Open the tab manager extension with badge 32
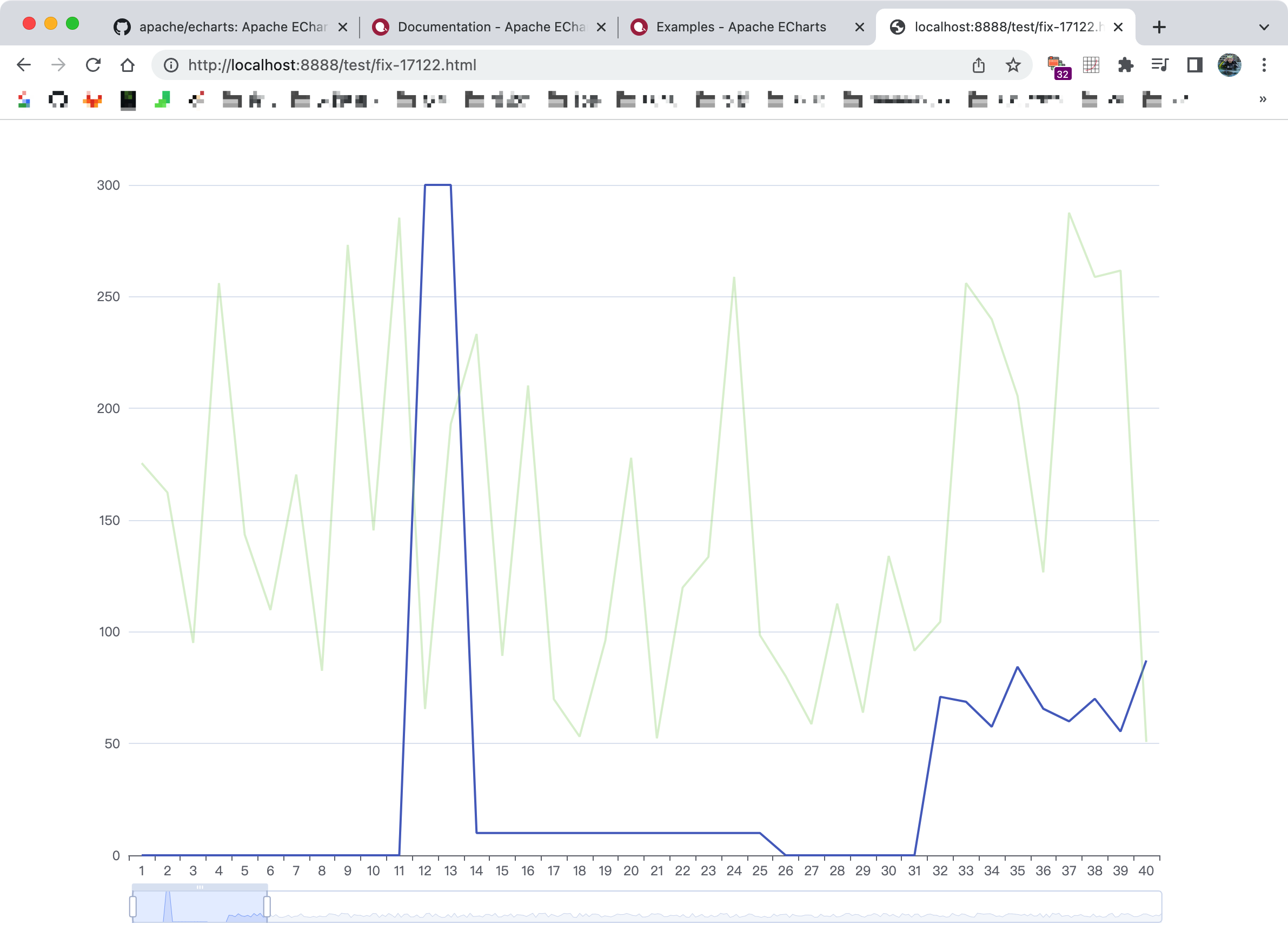This screenshot has width=1288, height=931. pos(1058,65)
